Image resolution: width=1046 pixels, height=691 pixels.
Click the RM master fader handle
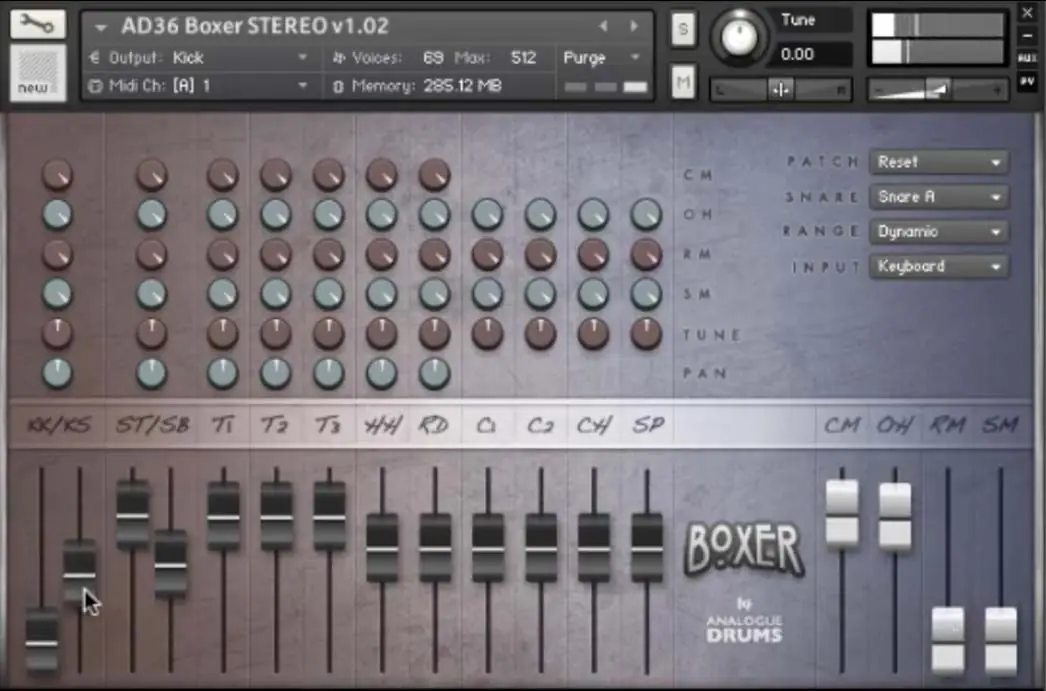948,641
